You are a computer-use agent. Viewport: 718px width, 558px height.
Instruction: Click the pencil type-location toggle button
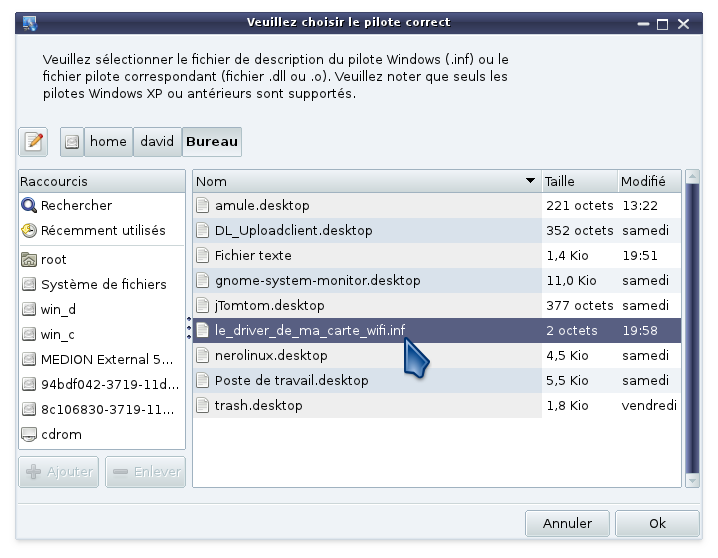33,142
